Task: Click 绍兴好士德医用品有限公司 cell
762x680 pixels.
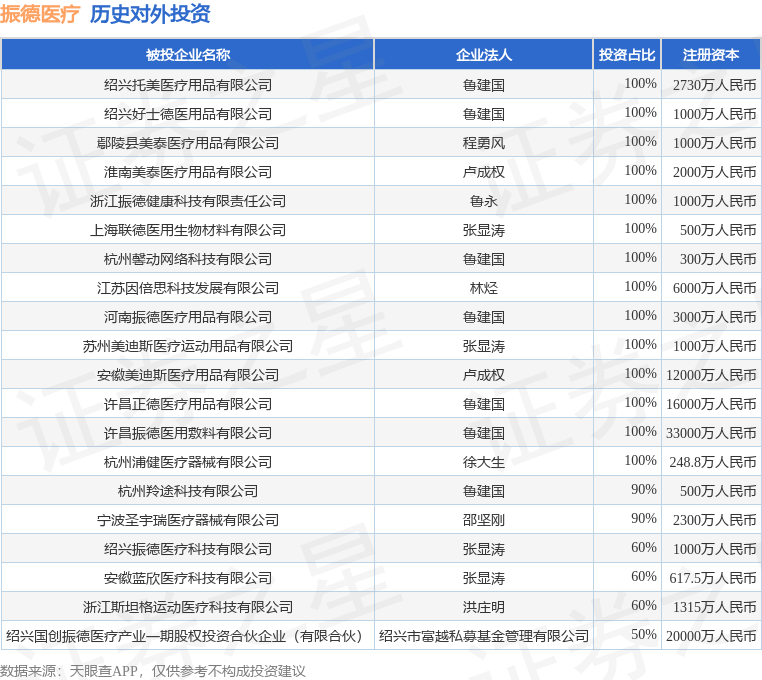Action: point(188,114)
